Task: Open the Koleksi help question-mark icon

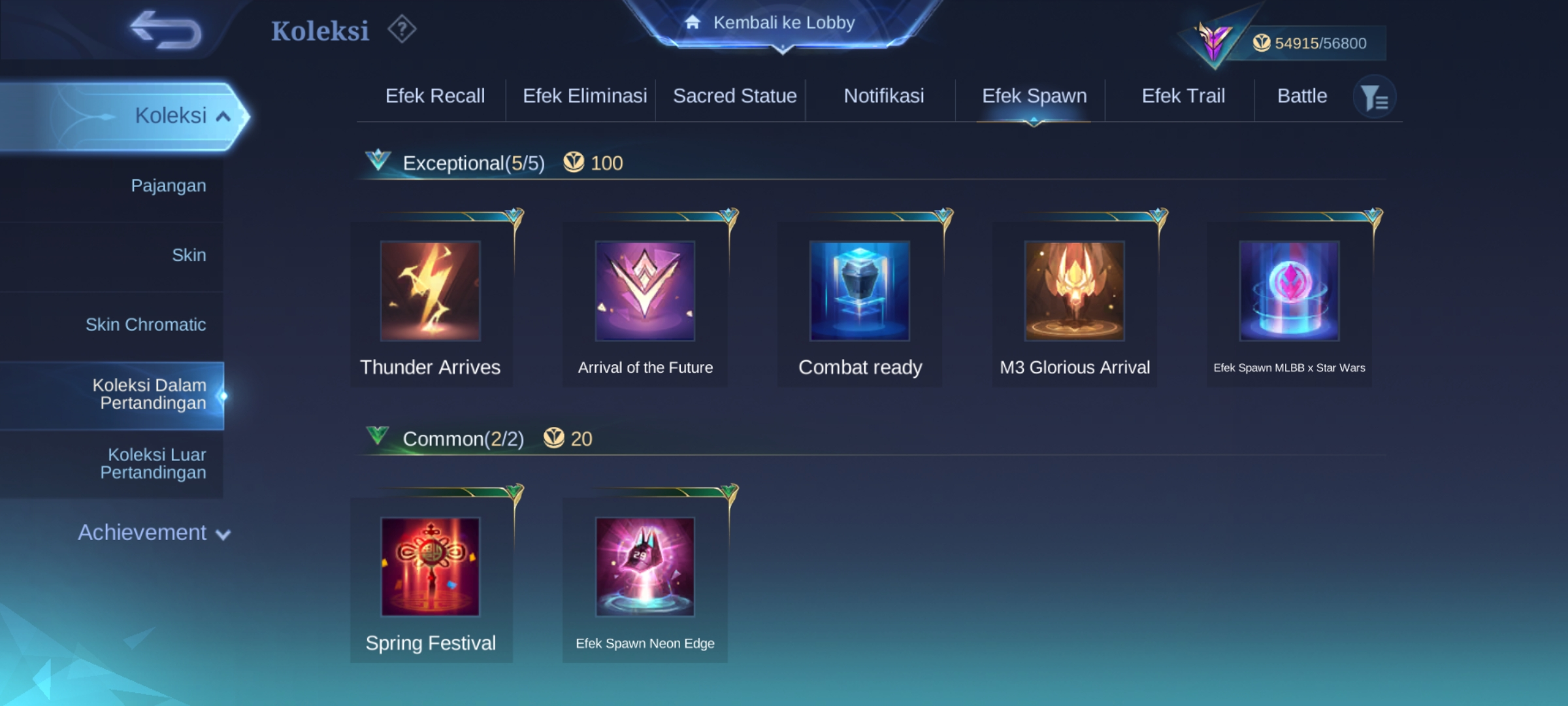Action: click(401, 29)
